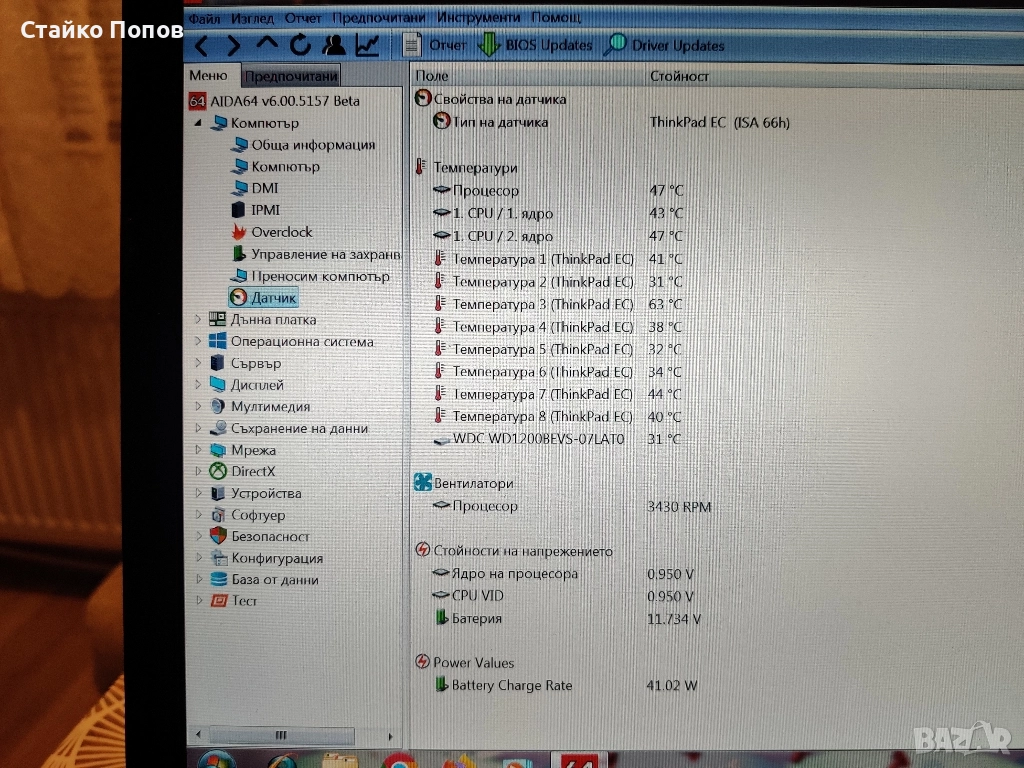Expand the Дънна платка tree node
The width and height of the screenshot is (1024, 768).
pos(197,320)
